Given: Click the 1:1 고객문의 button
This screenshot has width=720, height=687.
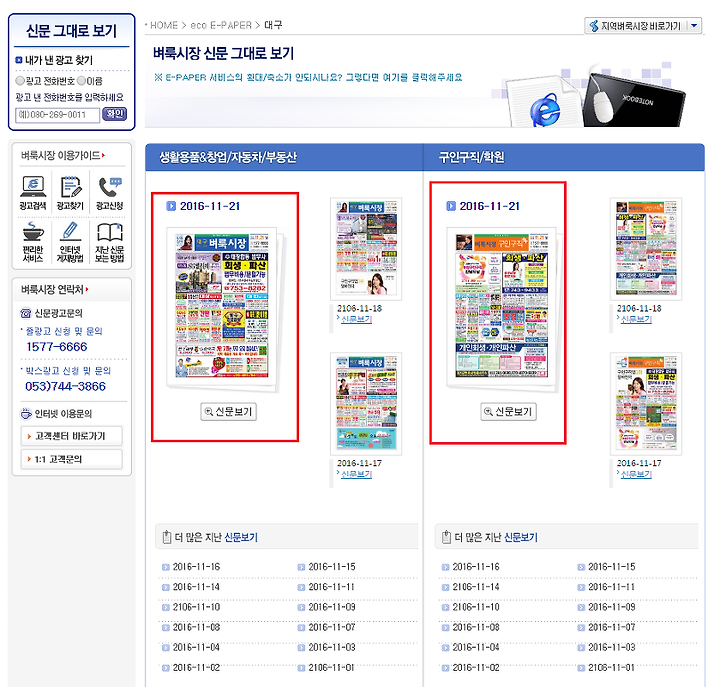Looking at the screenshot, I should (x=72, y=459).
